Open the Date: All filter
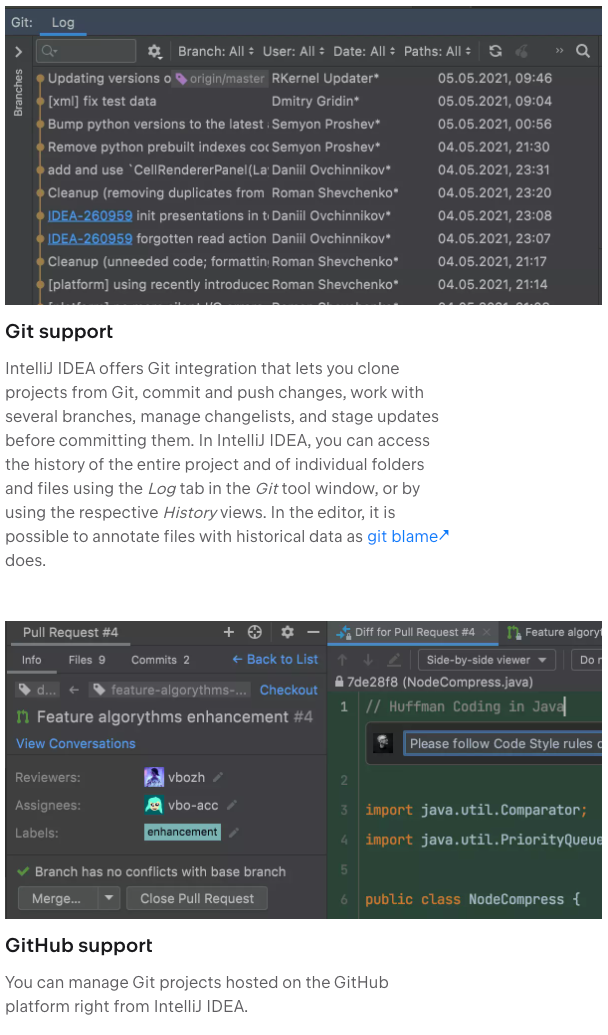The height and width of the screenshot is (1035, 608). pos(360,51)
